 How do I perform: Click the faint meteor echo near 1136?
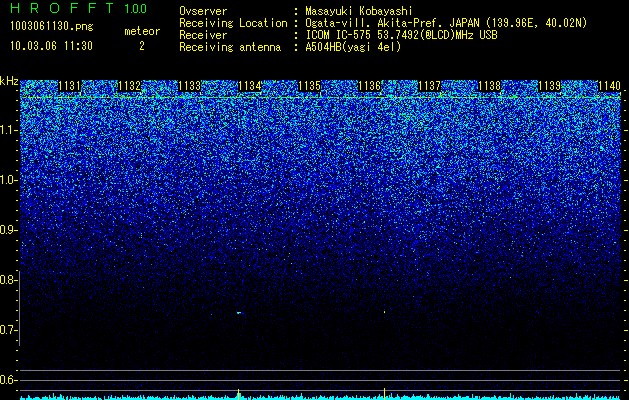click(x=385, y=311)
